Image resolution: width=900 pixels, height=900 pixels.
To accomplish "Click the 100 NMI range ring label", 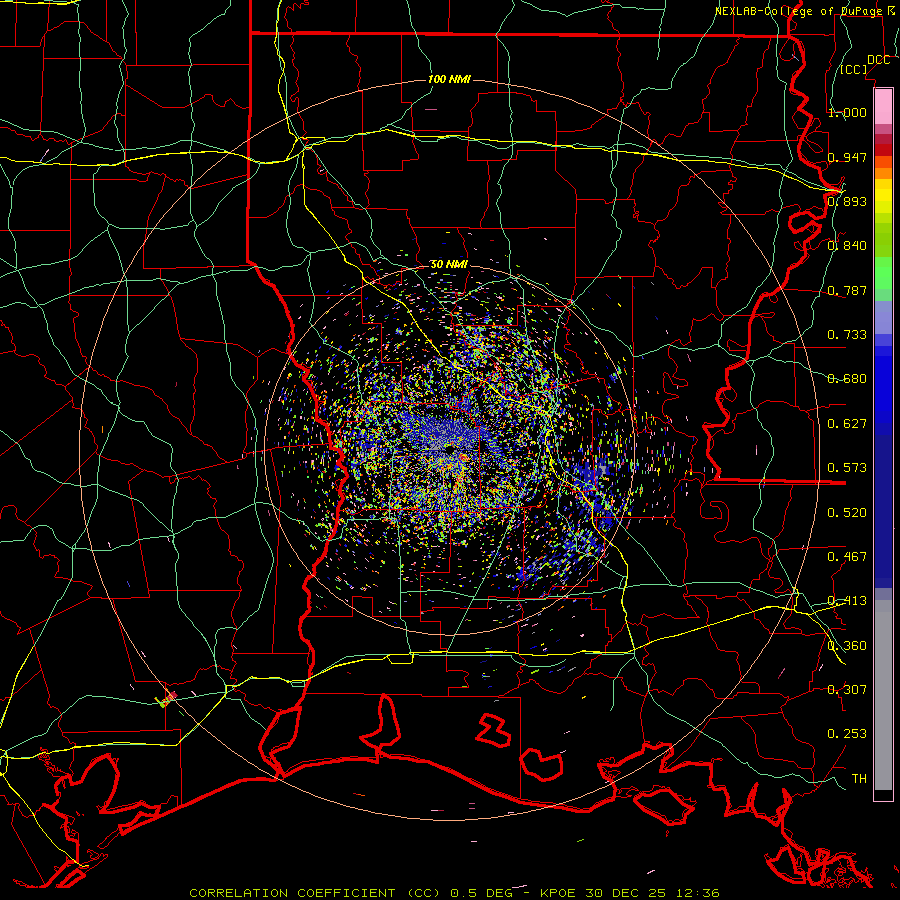I will pos(449,79).
